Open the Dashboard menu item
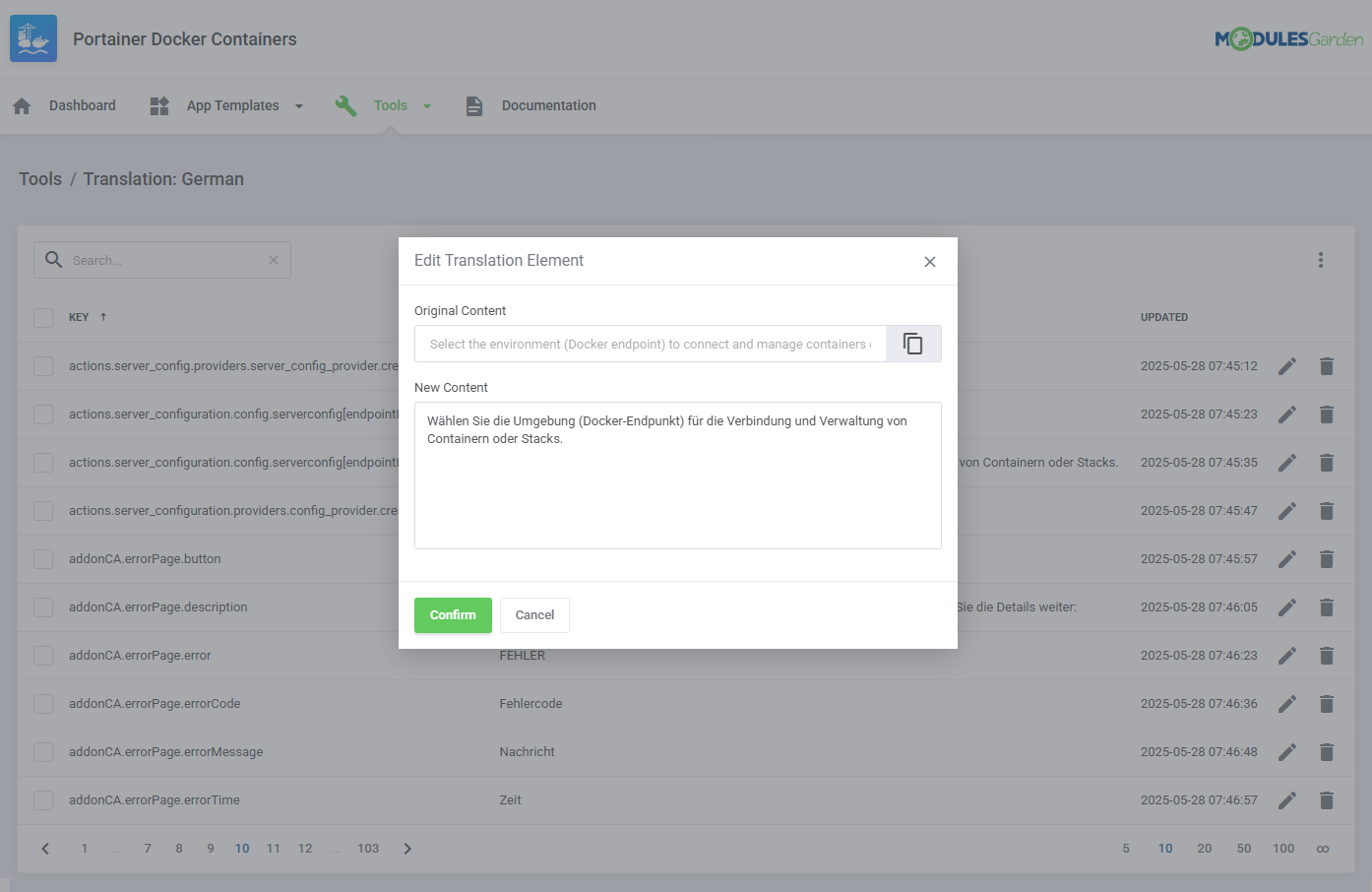The image size is (1372, 892). coord(82,105)
